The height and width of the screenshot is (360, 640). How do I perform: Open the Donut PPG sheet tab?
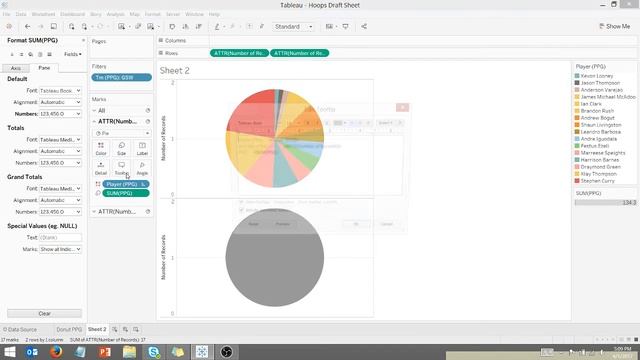click(x=69, y=329)
